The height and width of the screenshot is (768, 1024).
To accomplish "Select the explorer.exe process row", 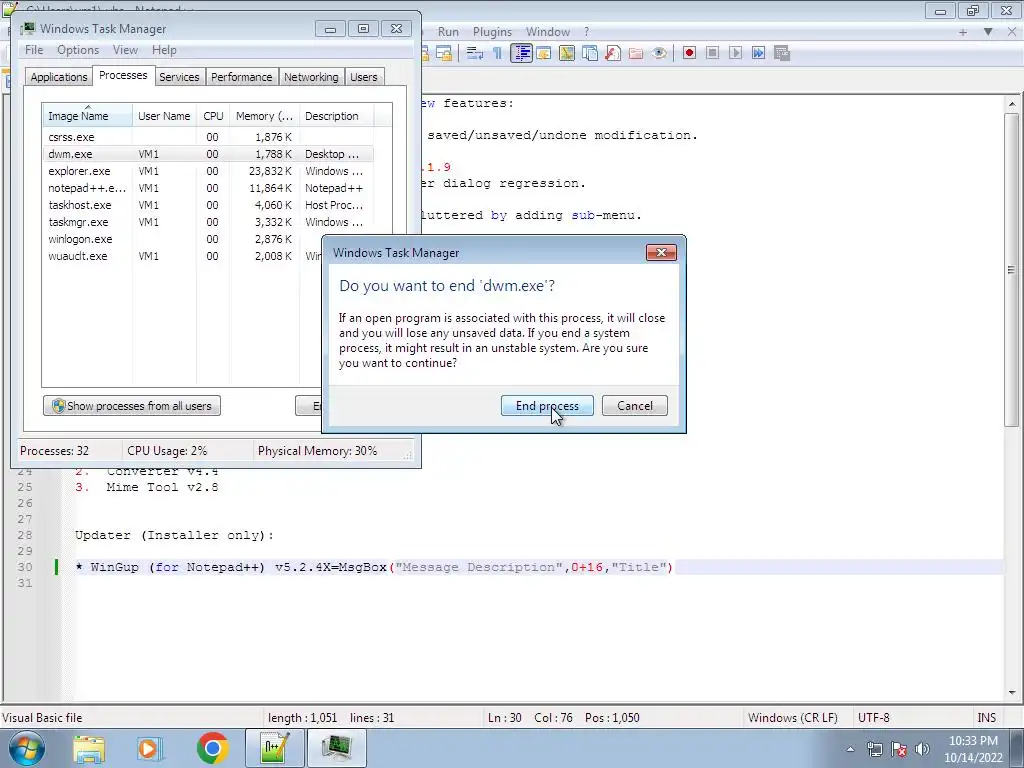I will click(x=208, y=171).
